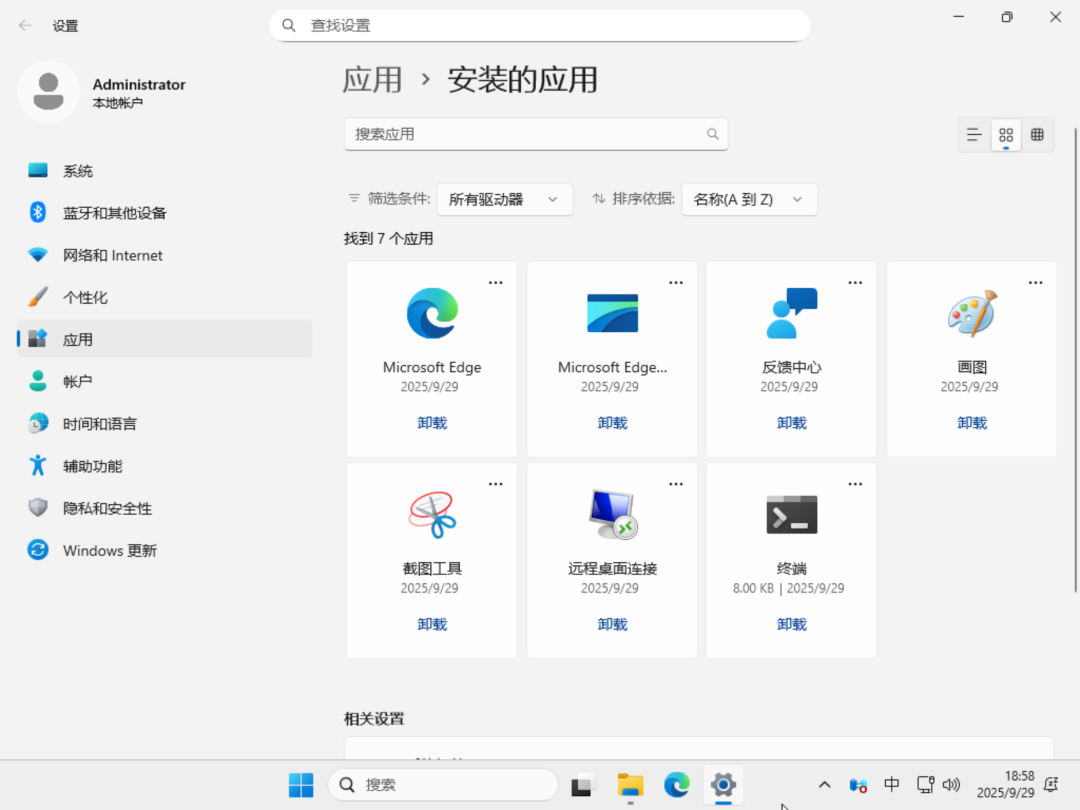The width and height of the screenshot is (1080, 810).
Task: Open more options for 反馈中心 card
Action: coord(855,282)
